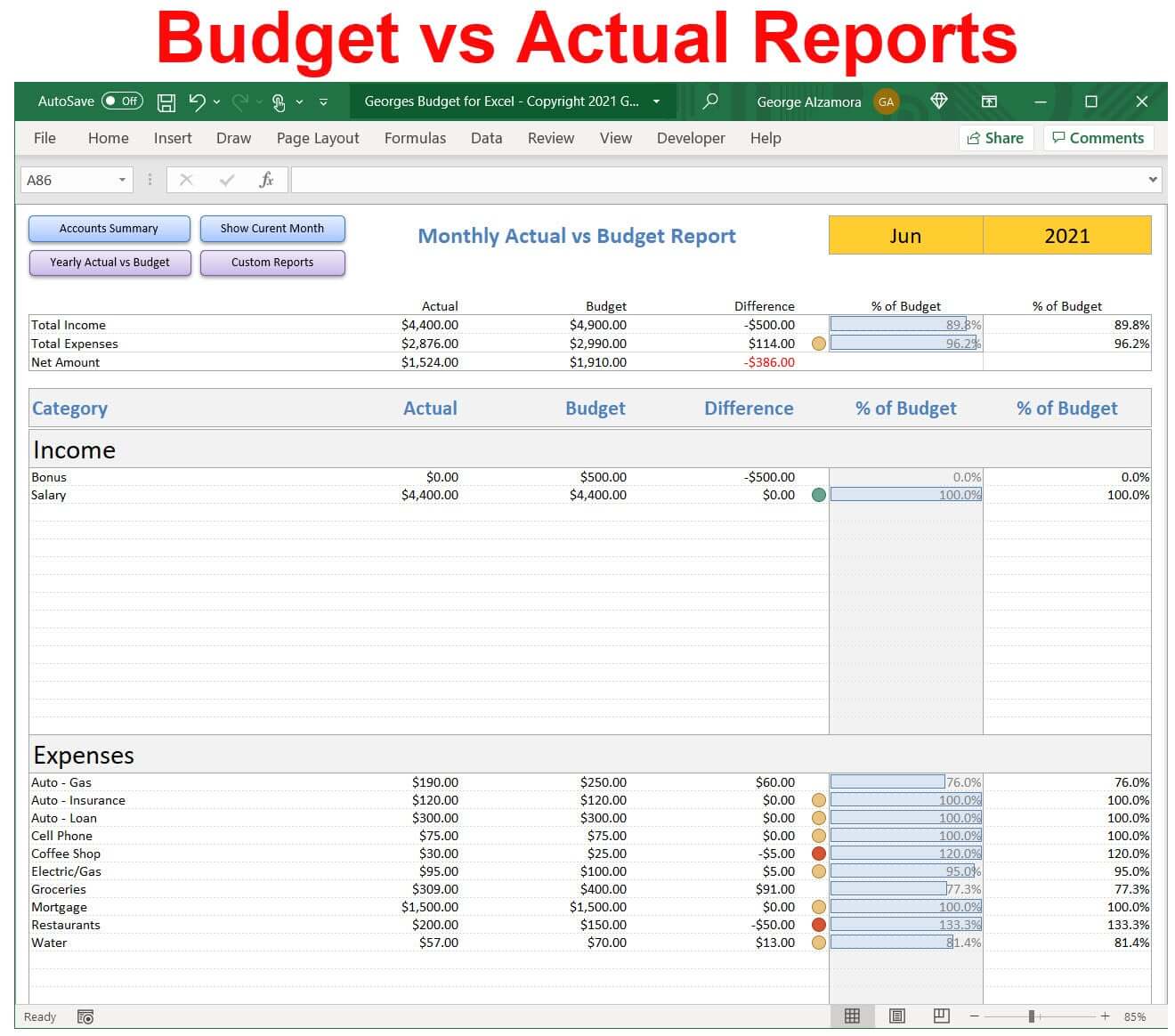Click the Insert Function fx icon
The image size is (1175, 1036).
pyautogui.click(x=265, y=180)
